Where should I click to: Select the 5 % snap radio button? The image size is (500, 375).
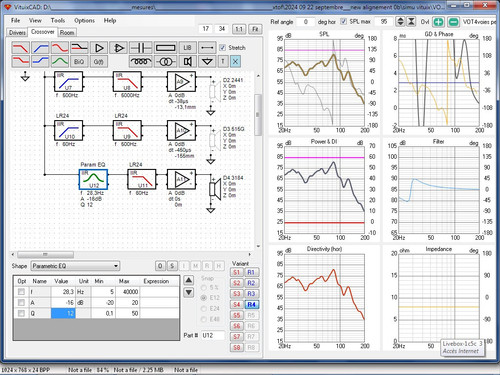(x=203, y=287)
